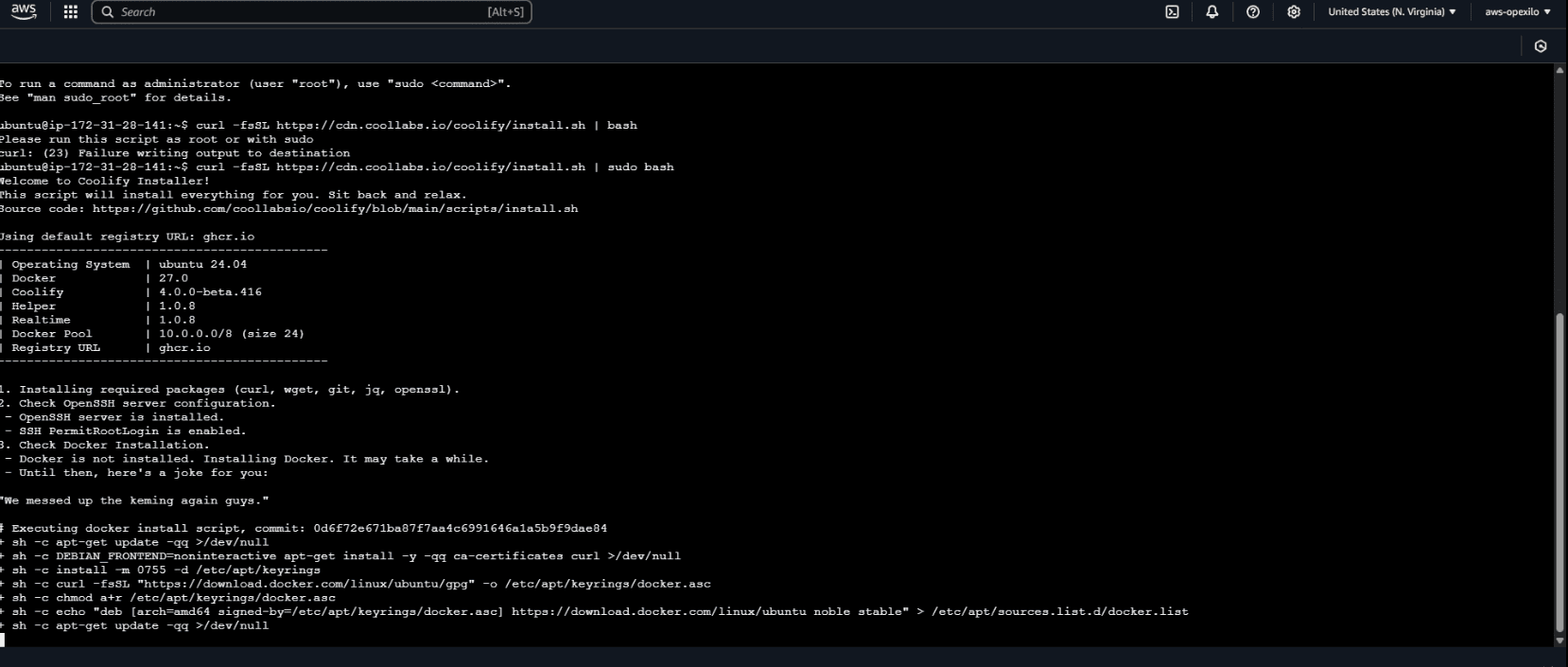Open the help question mark menu
Image resolution: width=1568 pixels, height=667 pixels.
tap(1253, 12)
